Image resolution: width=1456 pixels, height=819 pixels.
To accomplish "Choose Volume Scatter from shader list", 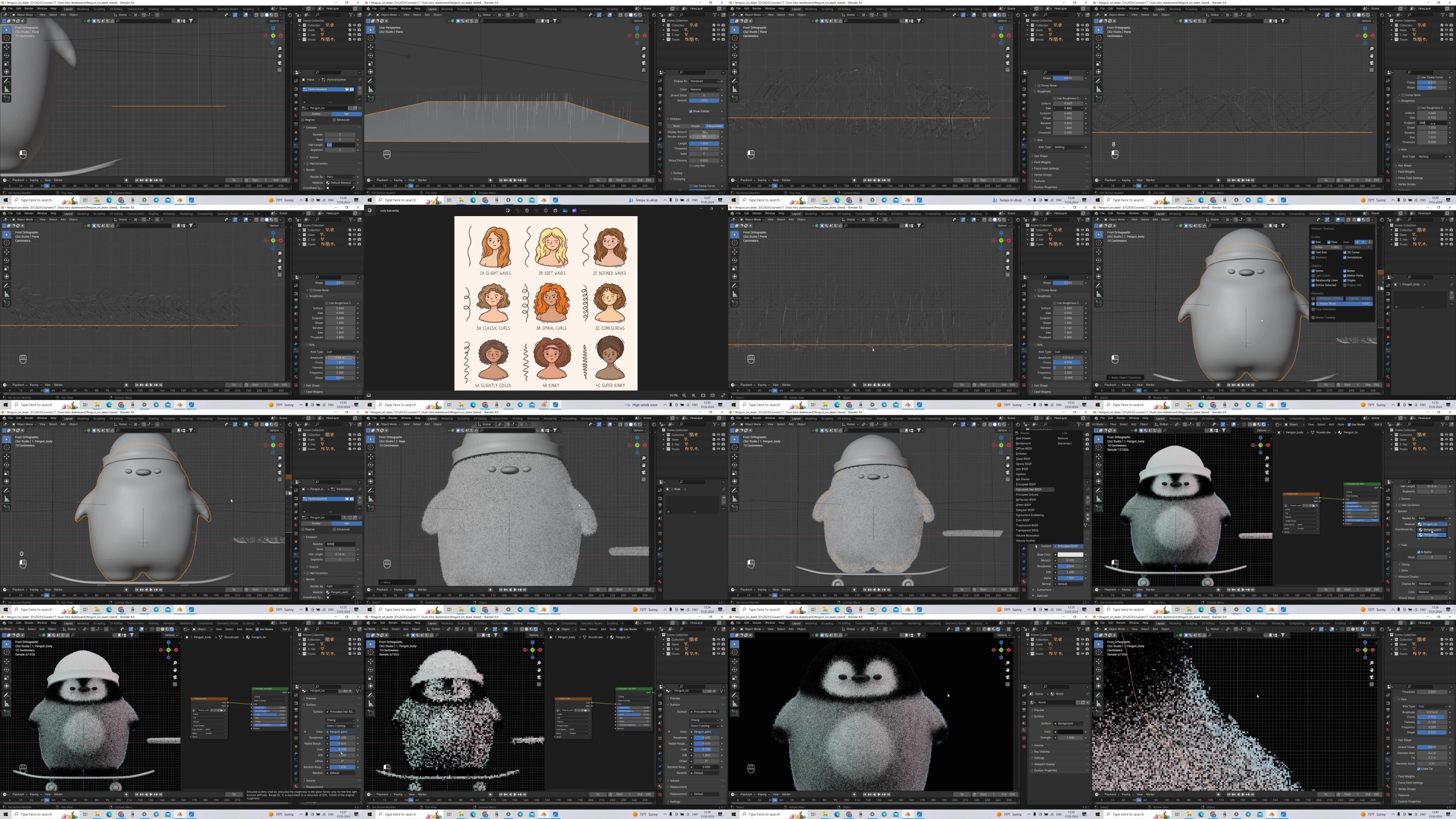I will pos(1025,541).
